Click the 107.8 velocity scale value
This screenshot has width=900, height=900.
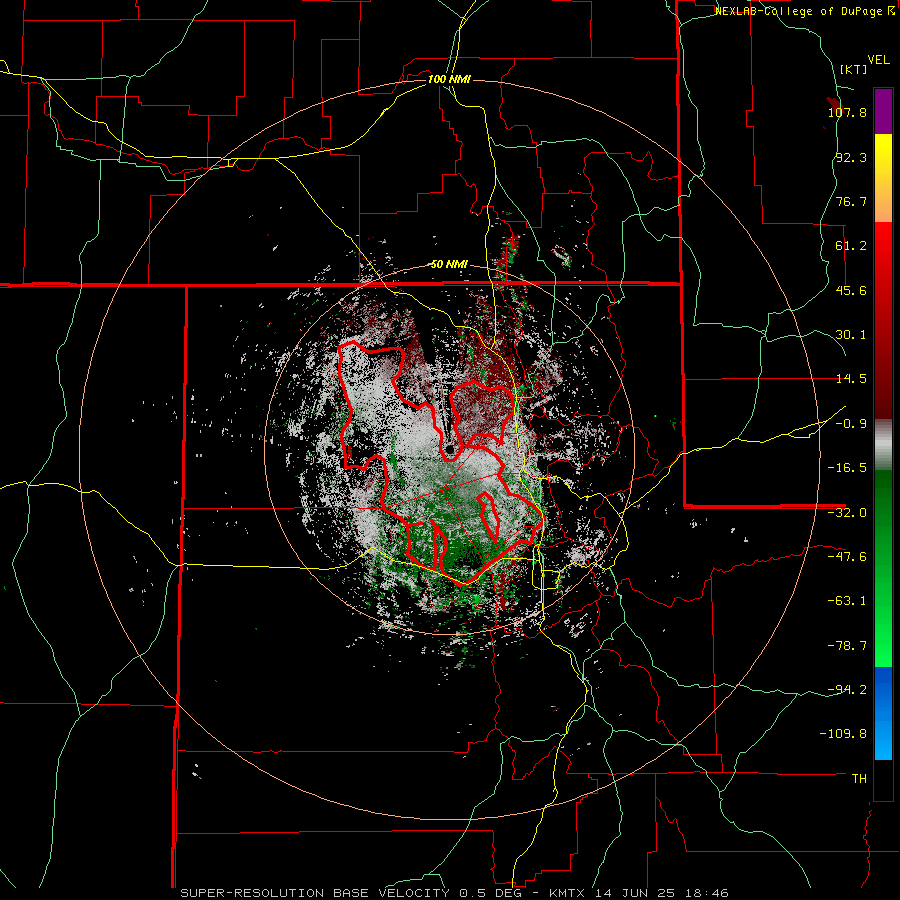(x=847, y=112)
